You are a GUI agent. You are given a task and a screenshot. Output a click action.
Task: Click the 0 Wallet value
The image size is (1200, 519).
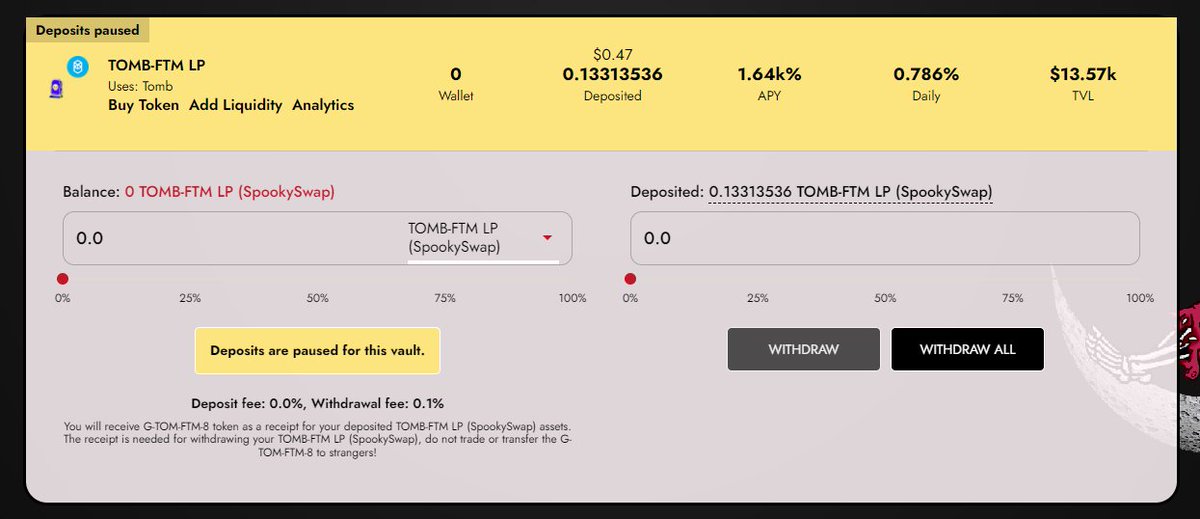(456, 74)
